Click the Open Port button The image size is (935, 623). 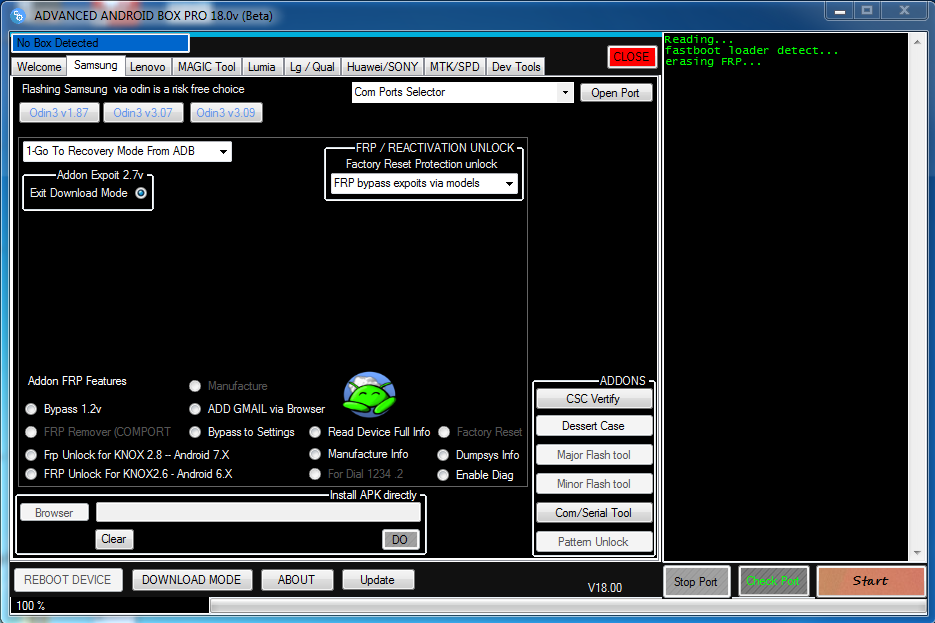tap(615, 93)
